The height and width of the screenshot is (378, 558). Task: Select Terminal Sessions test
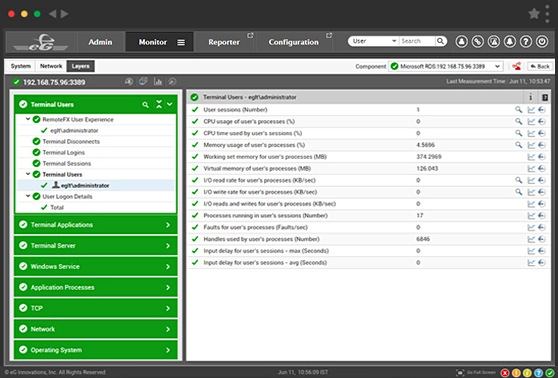[67, 164]
